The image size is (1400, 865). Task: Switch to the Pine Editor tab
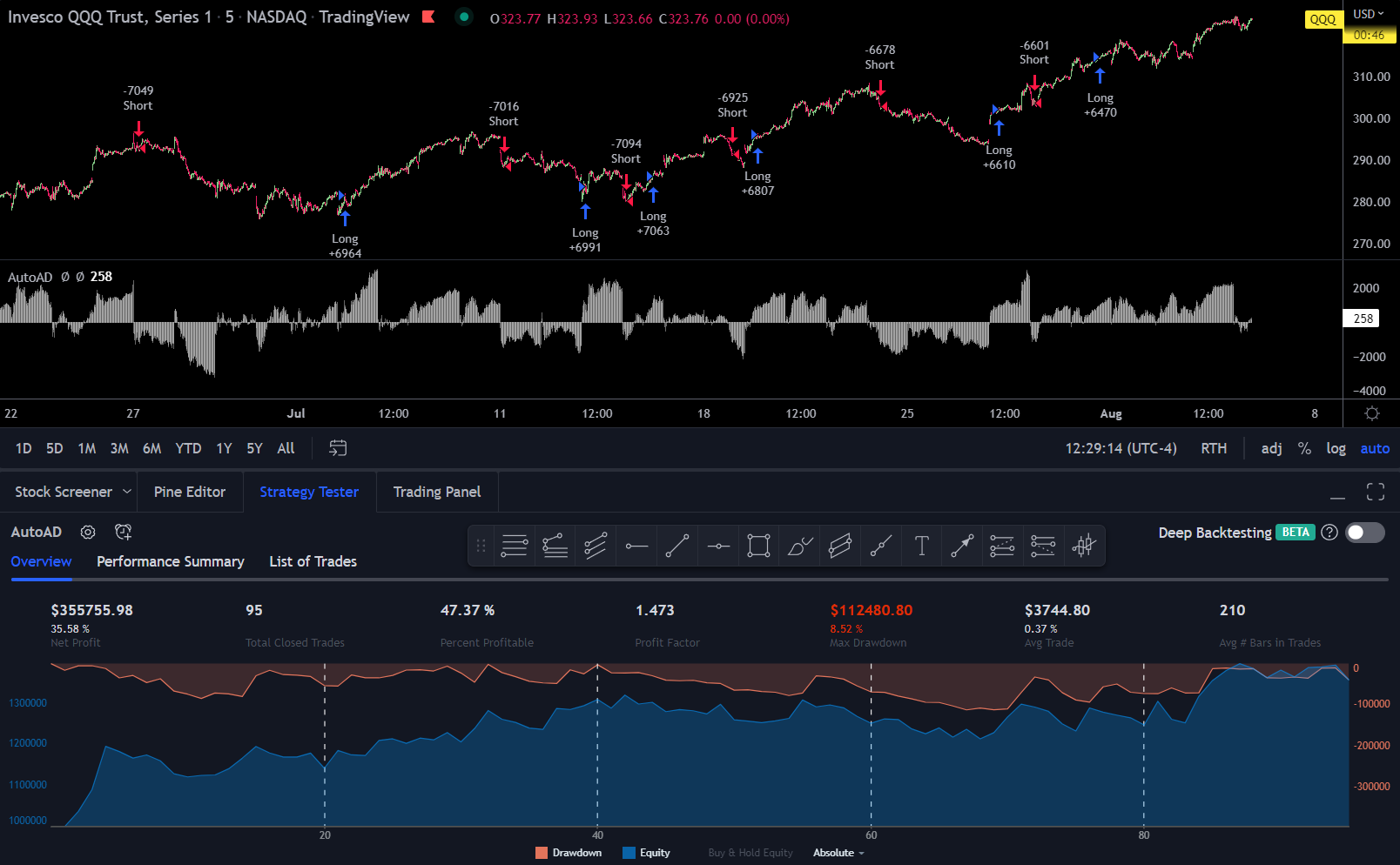[x=190, y=492]
